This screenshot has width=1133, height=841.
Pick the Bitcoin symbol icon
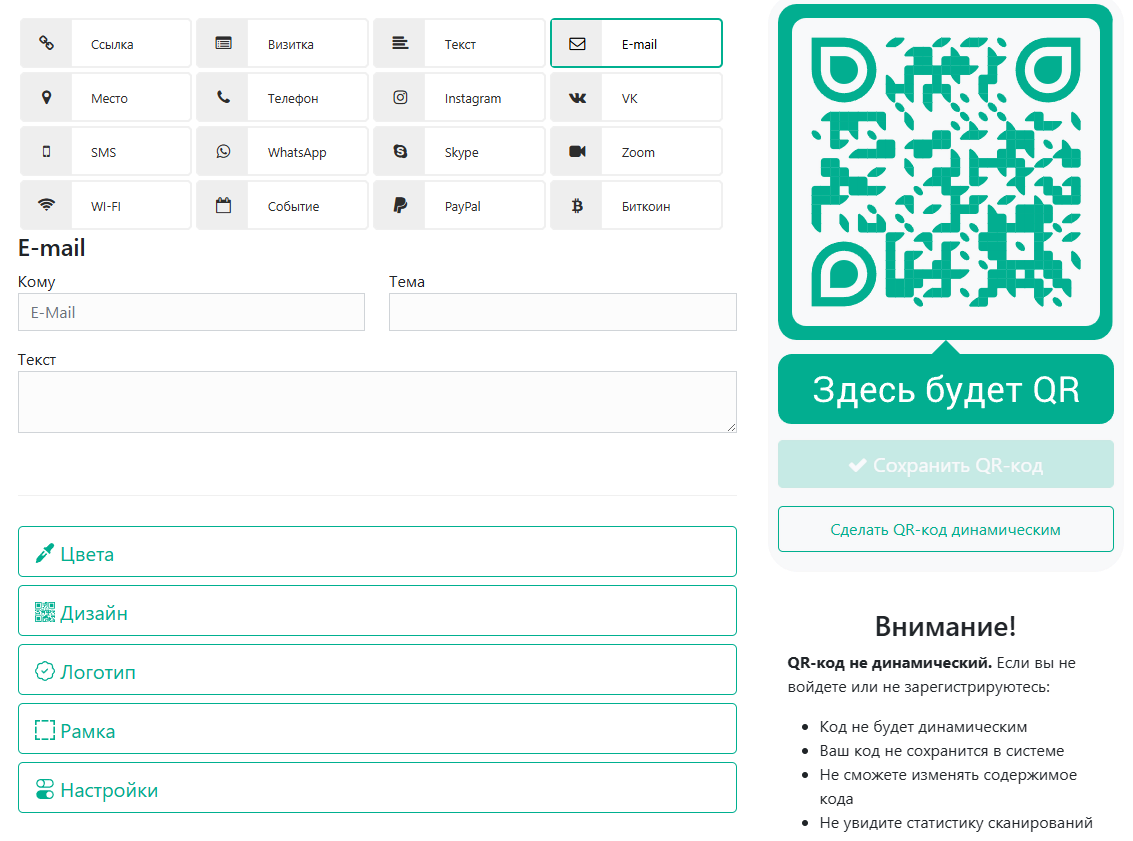tap(577, 205)
